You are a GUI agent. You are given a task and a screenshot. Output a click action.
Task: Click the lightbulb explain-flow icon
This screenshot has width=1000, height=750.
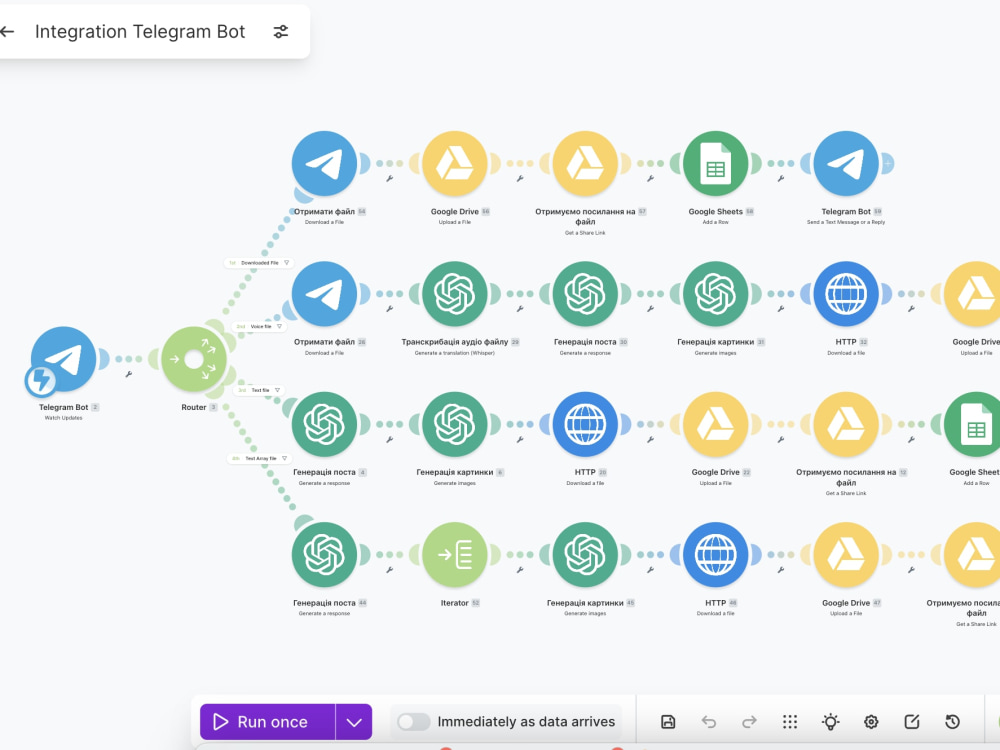[x=830, y=722]
